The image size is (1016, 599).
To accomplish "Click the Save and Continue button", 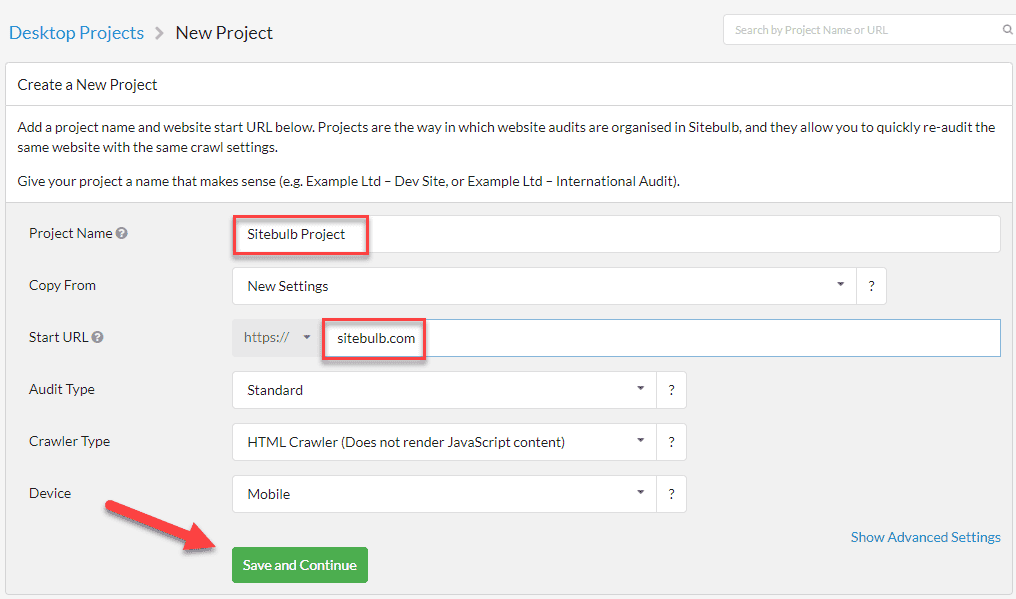I will [x=300, y=565].
